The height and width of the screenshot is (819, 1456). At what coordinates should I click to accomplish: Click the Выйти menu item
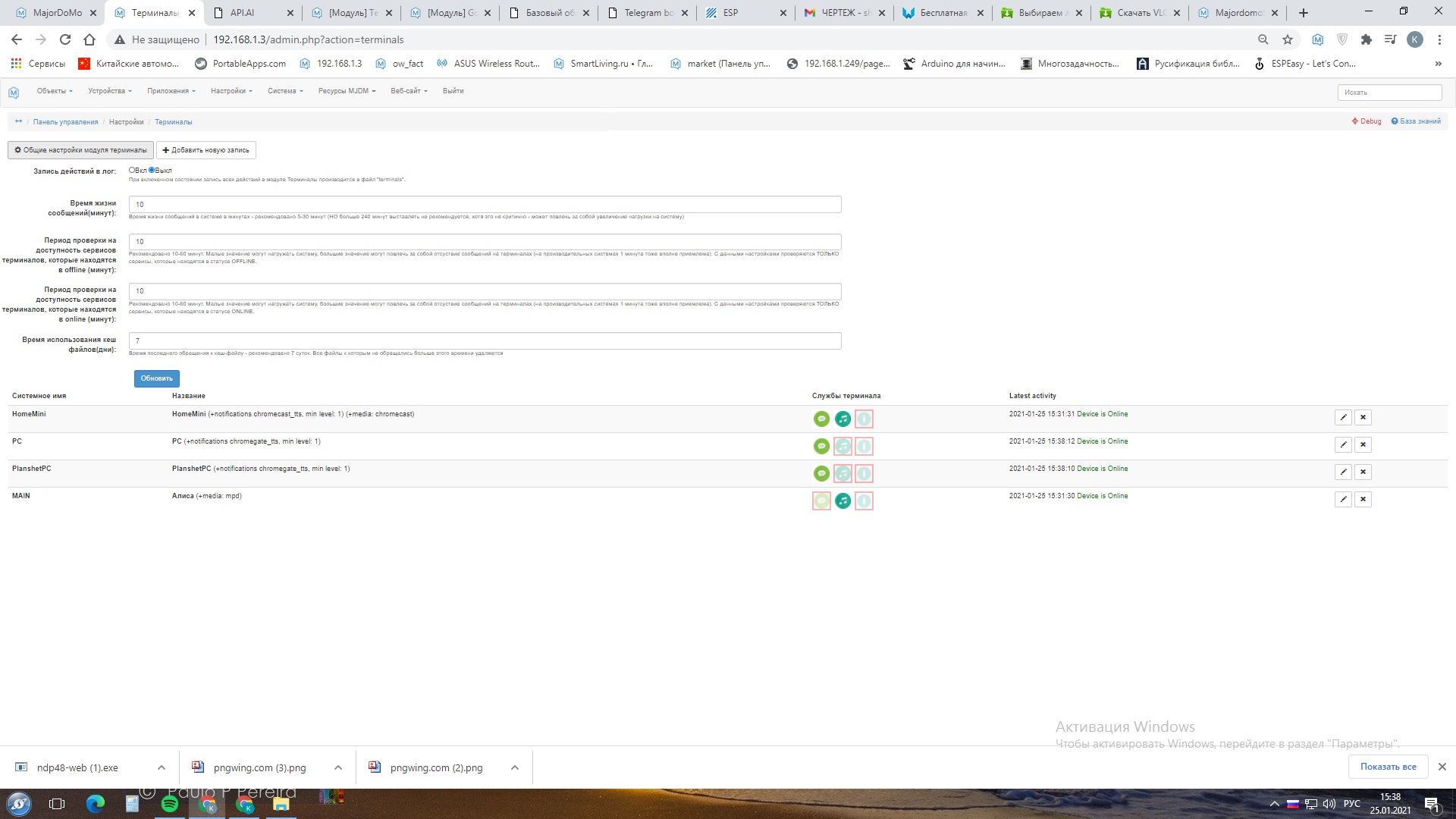point(453,91)
